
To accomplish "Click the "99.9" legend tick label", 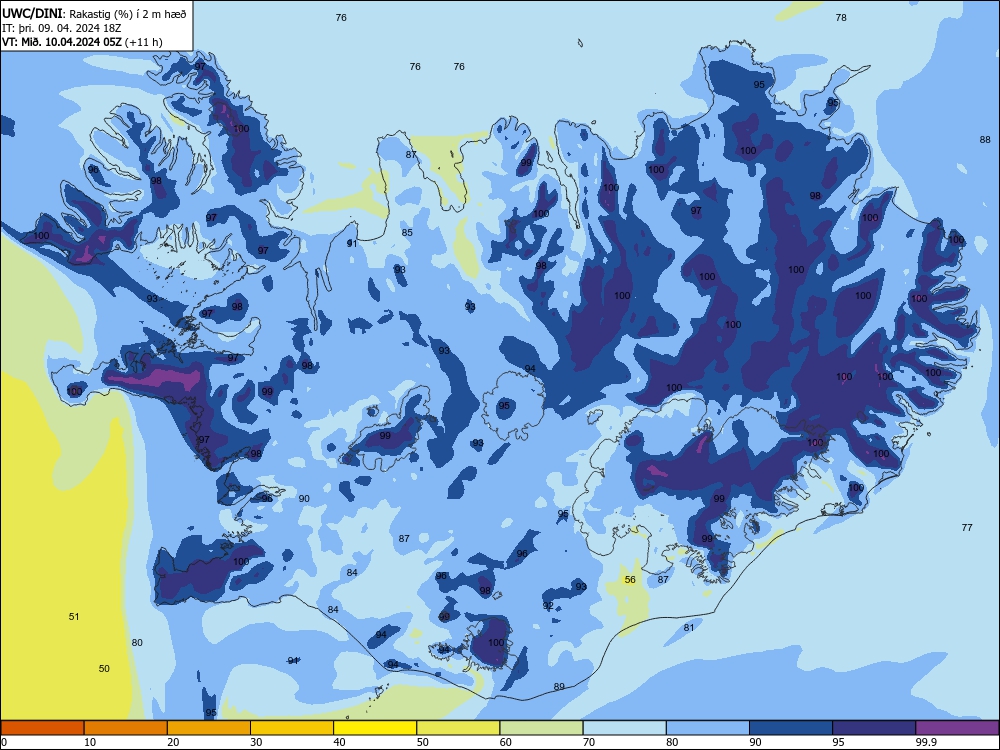I will click(x=925, y=742).
